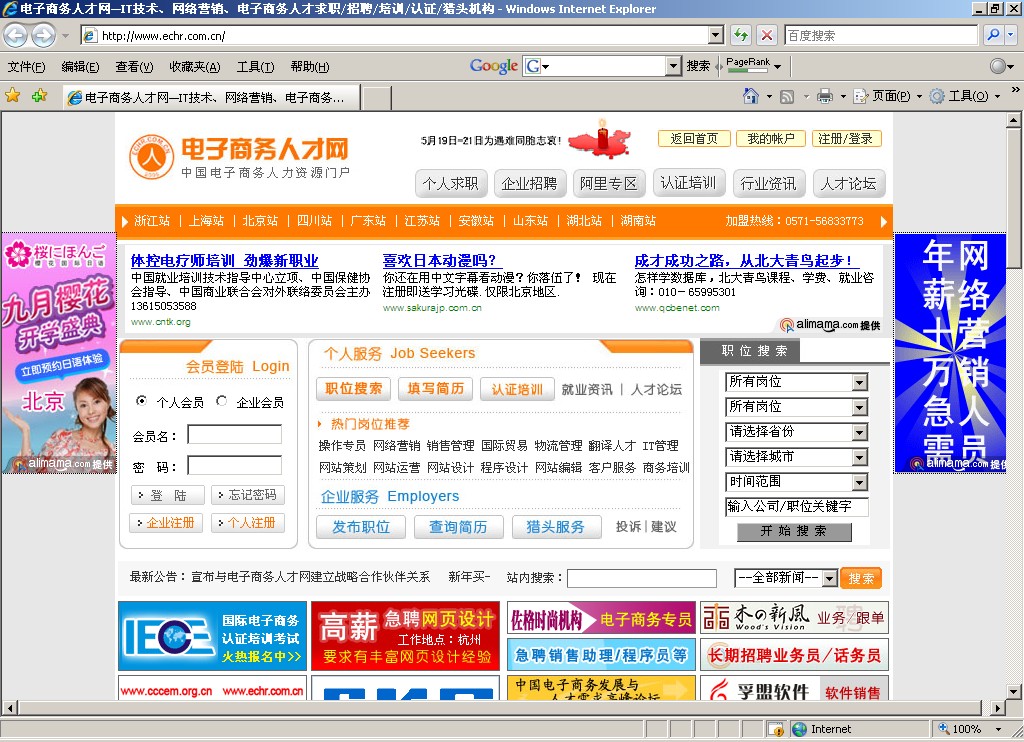Image resolution: width=1024 pixels, height=742 pixels.
Task: Click the magnifier search icon beside Baidu box
Action: (993, 35)
